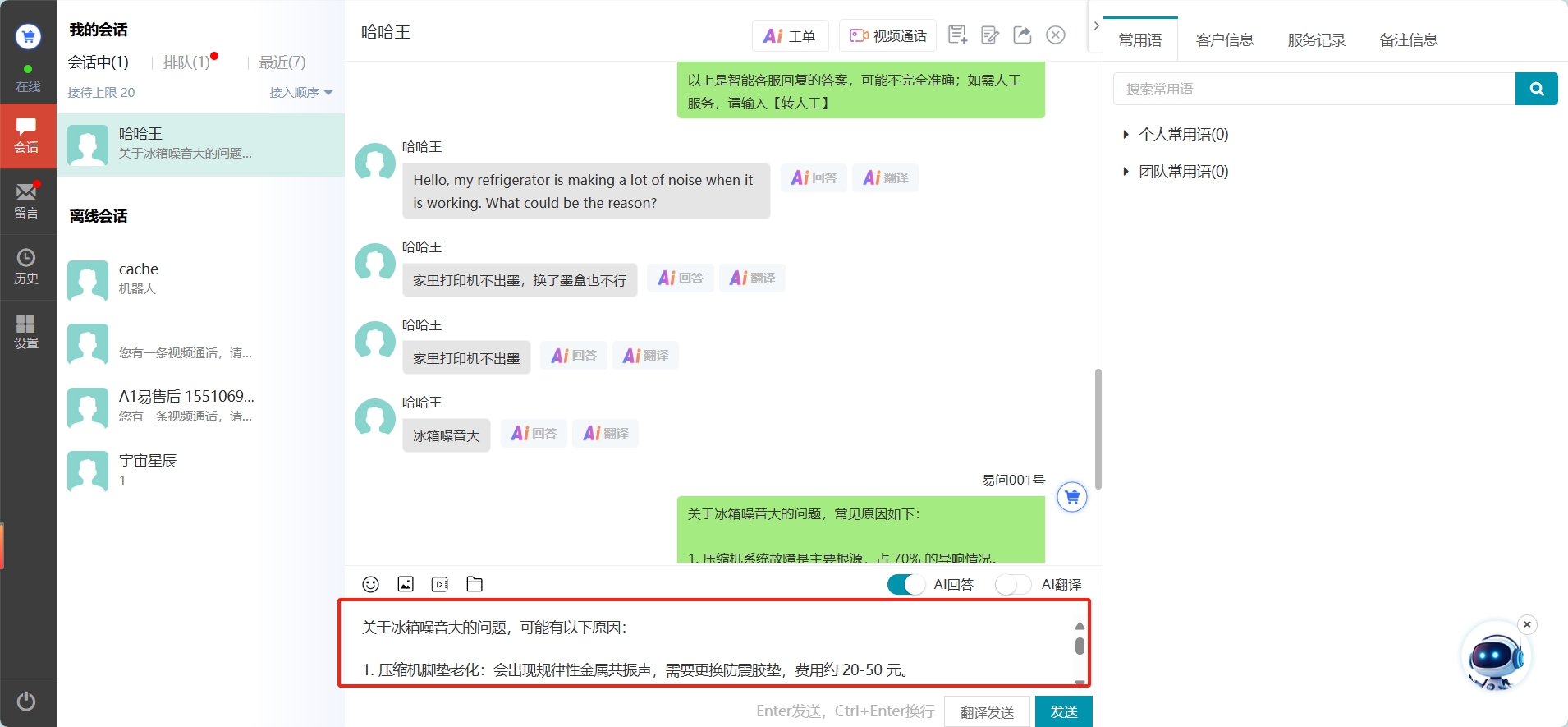
Task: Open the 设置 settings sidebar icon
Action: (26, 332)
